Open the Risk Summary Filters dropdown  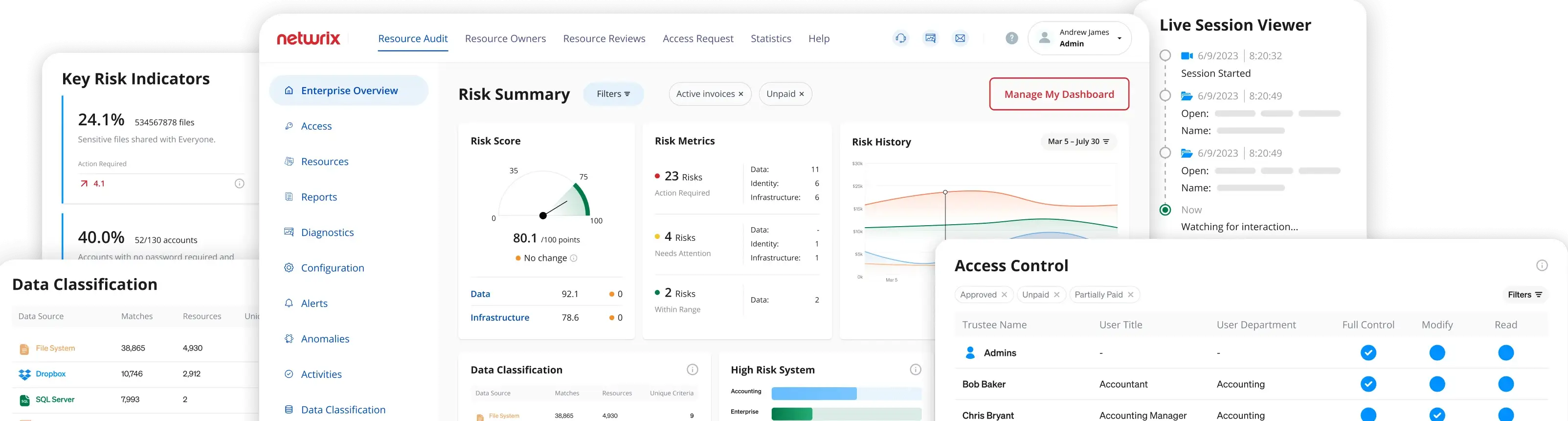pos(614,94)
